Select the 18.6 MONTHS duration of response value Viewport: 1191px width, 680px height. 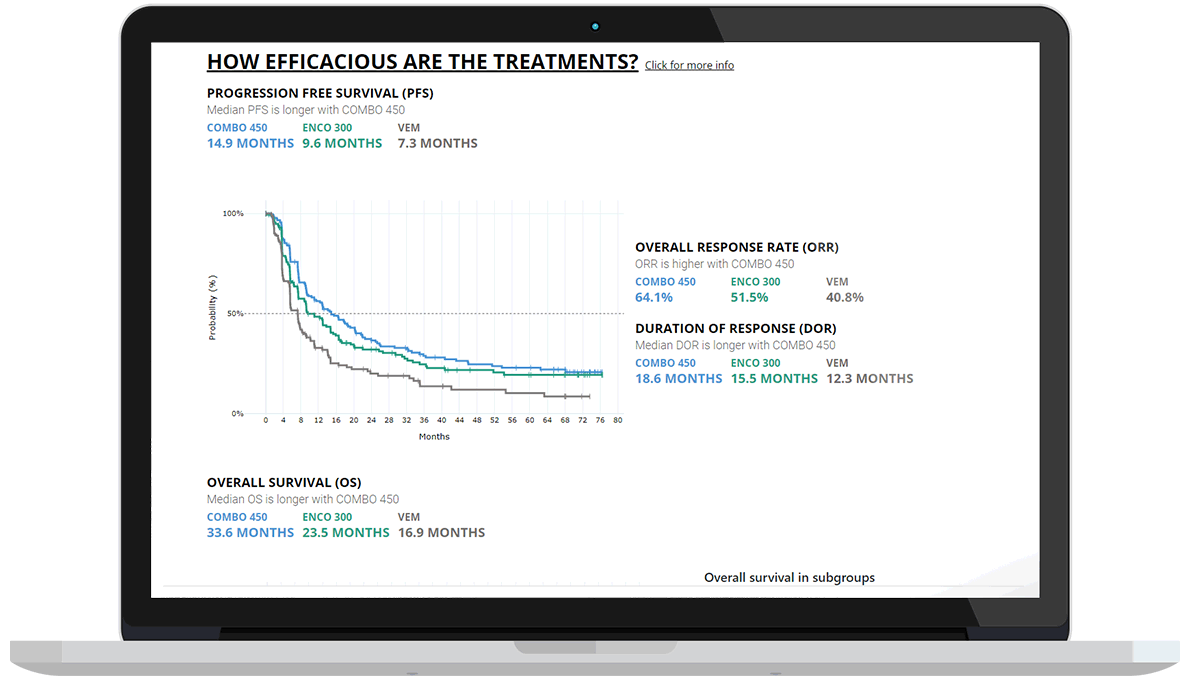point(679,378)
